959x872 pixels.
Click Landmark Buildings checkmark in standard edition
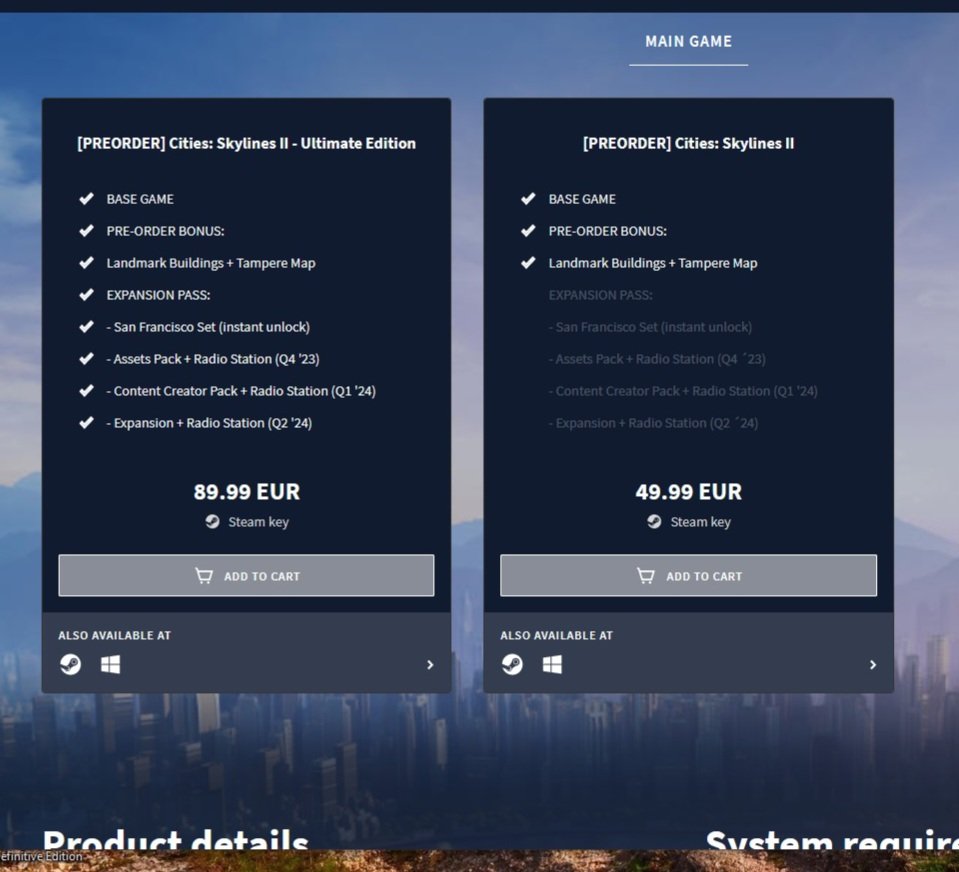528,263
